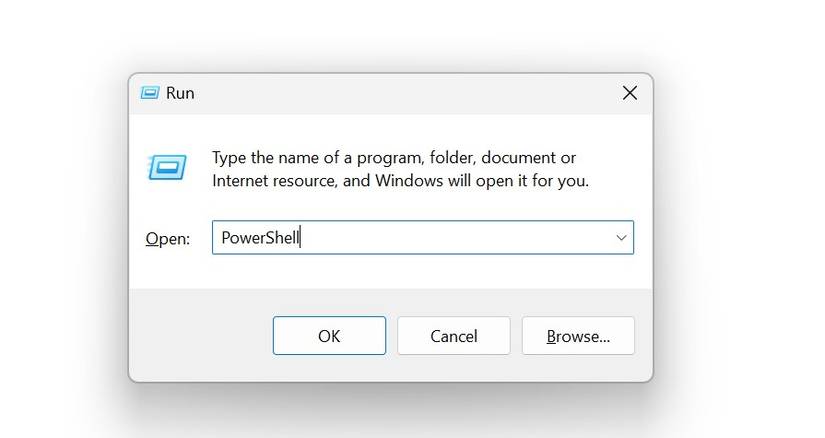Click the large Run icon beside description

[167, 166]
